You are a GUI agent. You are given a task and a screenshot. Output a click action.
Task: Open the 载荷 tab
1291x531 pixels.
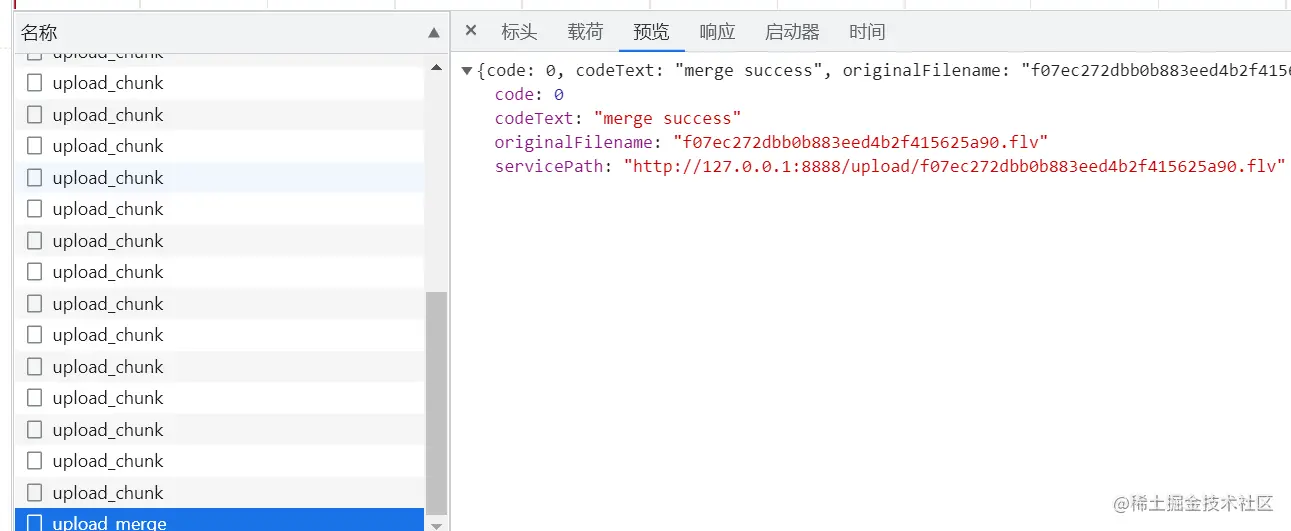585,32
